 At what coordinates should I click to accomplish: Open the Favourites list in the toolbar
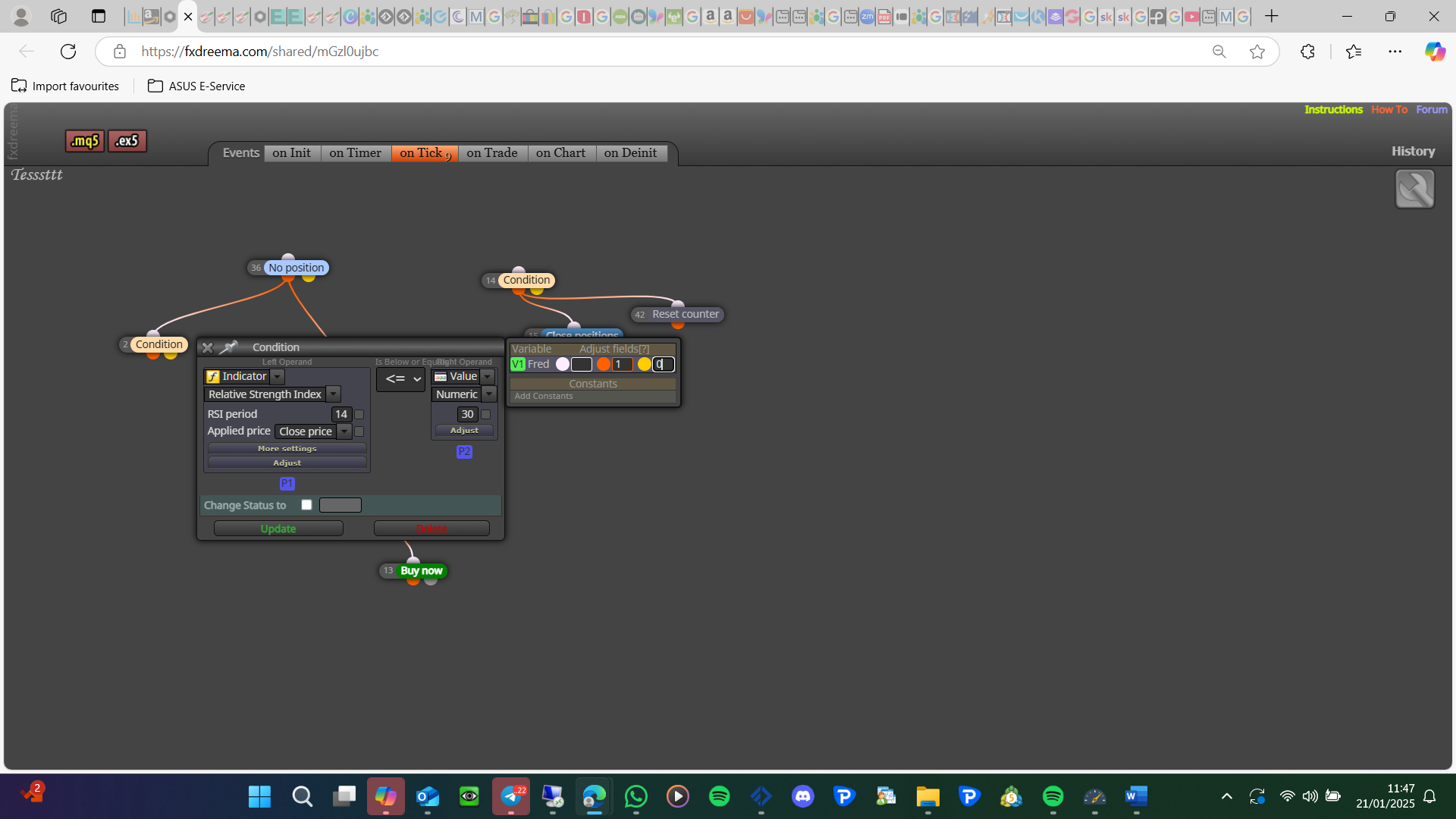1354,52
